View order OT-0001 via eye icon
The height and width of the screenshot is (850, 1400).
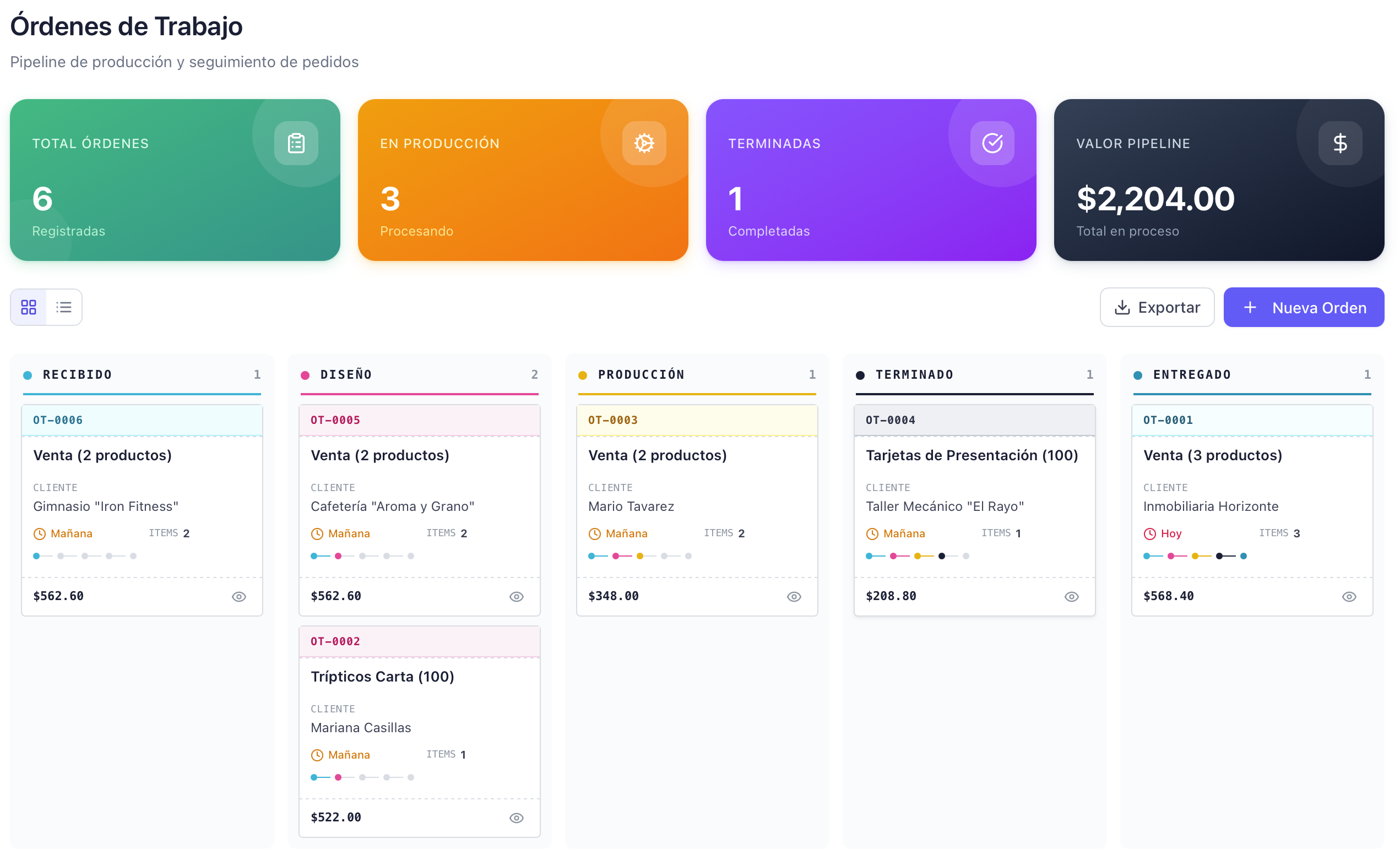coord(1348,596)
